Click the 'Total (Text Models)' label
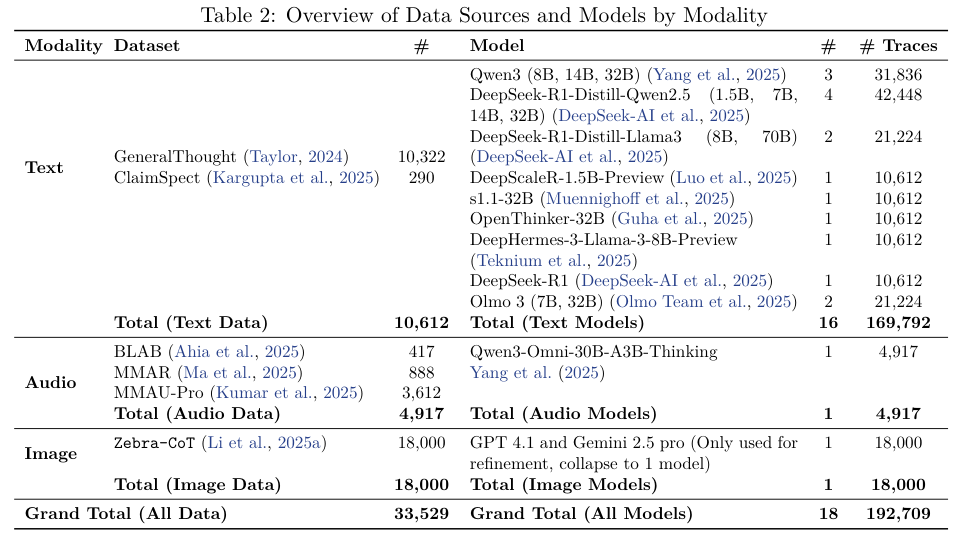Image resolution: width=954 pixels, height=534 pixels. [557, 322]
